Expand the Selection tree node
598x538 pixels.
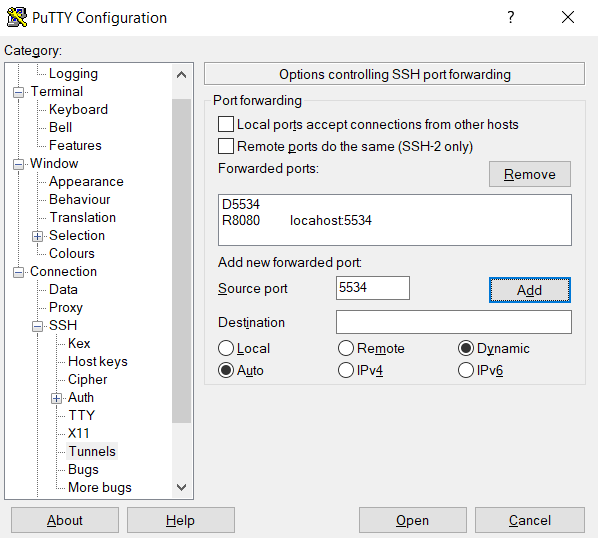37,236
